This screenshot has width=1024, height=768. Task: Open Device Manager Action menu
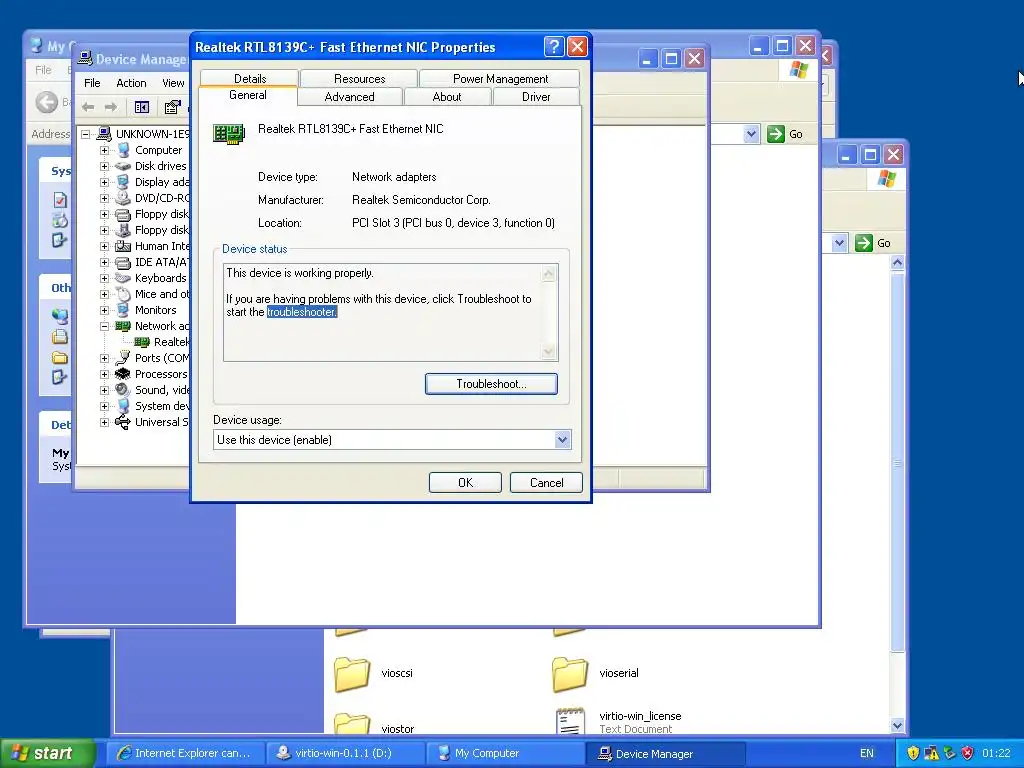[x=131, y=83]
